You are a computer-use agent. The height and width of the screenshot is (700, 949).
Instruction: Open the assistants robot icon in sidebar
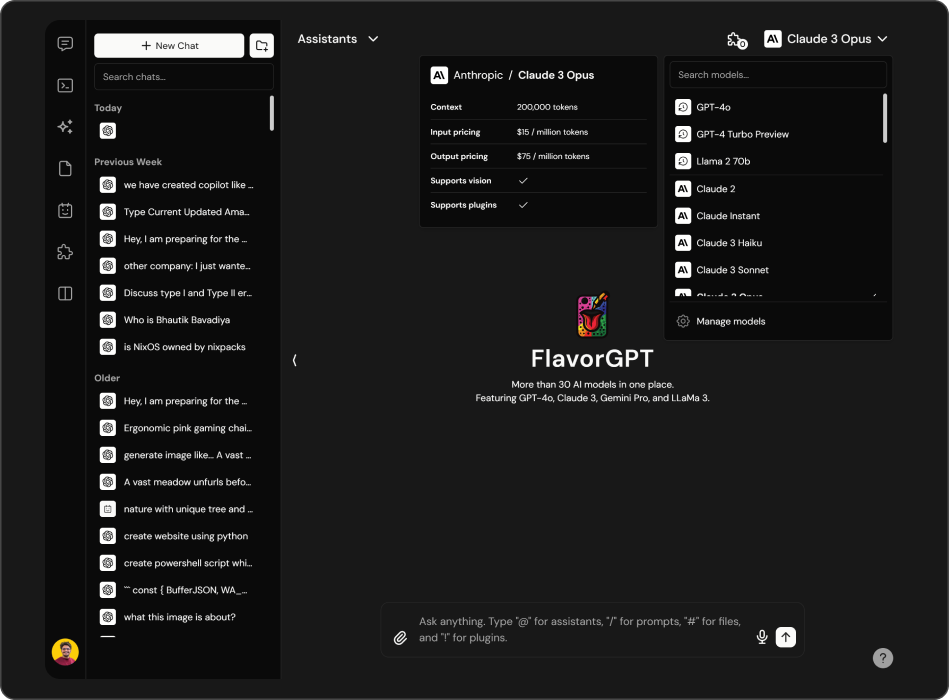click(65, 210)
